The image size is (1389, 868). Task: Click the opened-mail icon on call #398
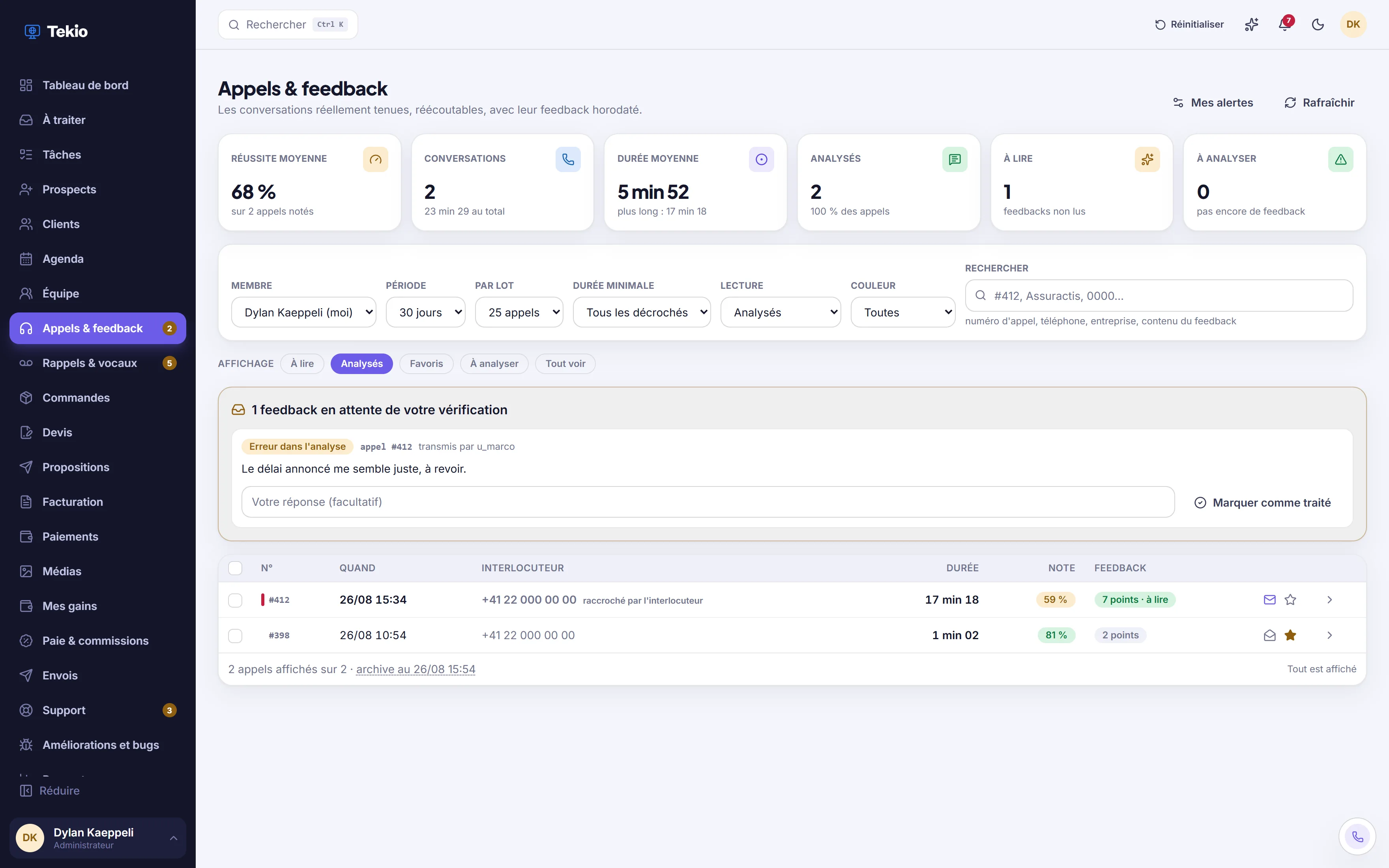point(1269,635)
